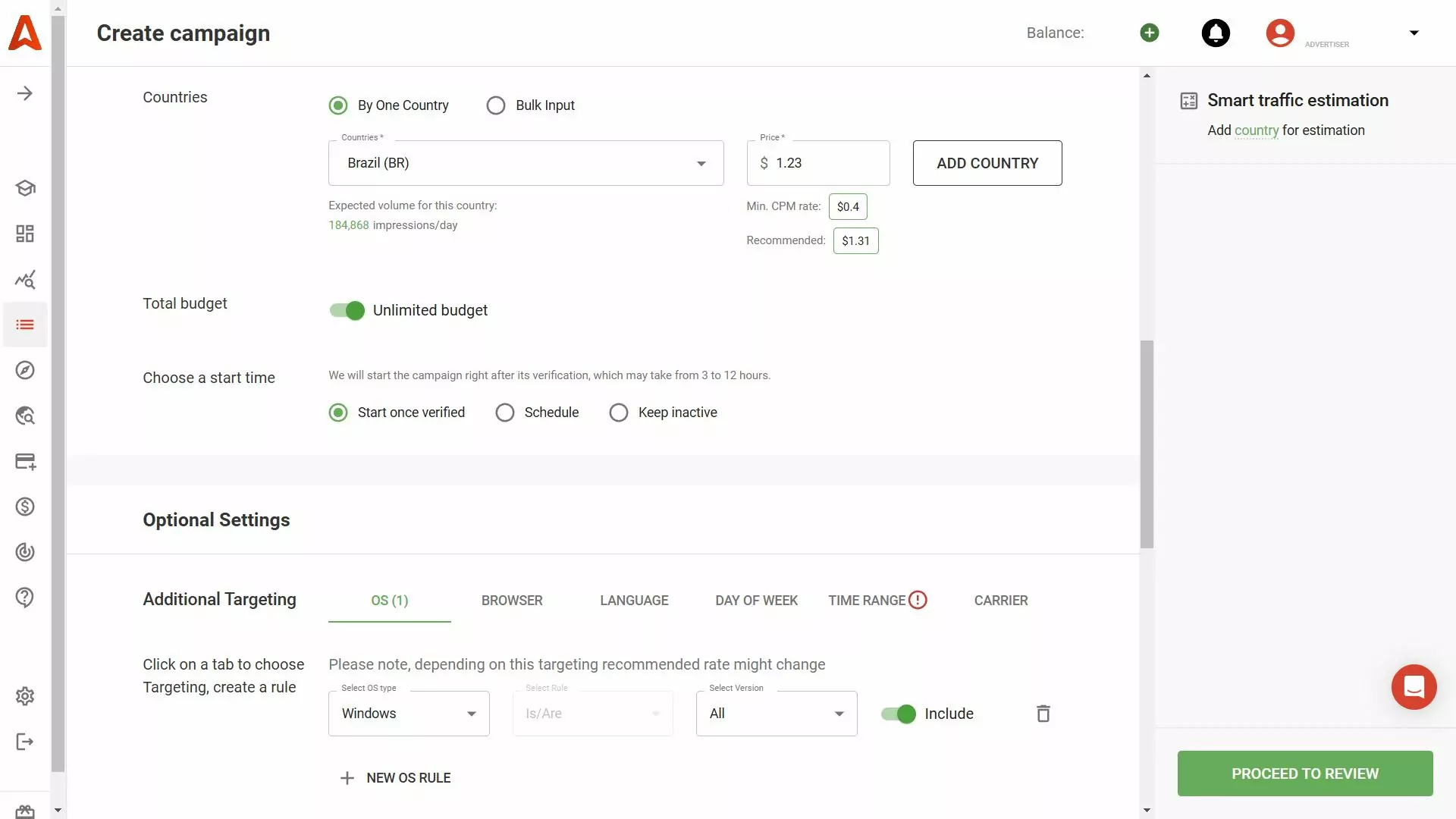Click into the Price input field

click(x=827, y=163)
